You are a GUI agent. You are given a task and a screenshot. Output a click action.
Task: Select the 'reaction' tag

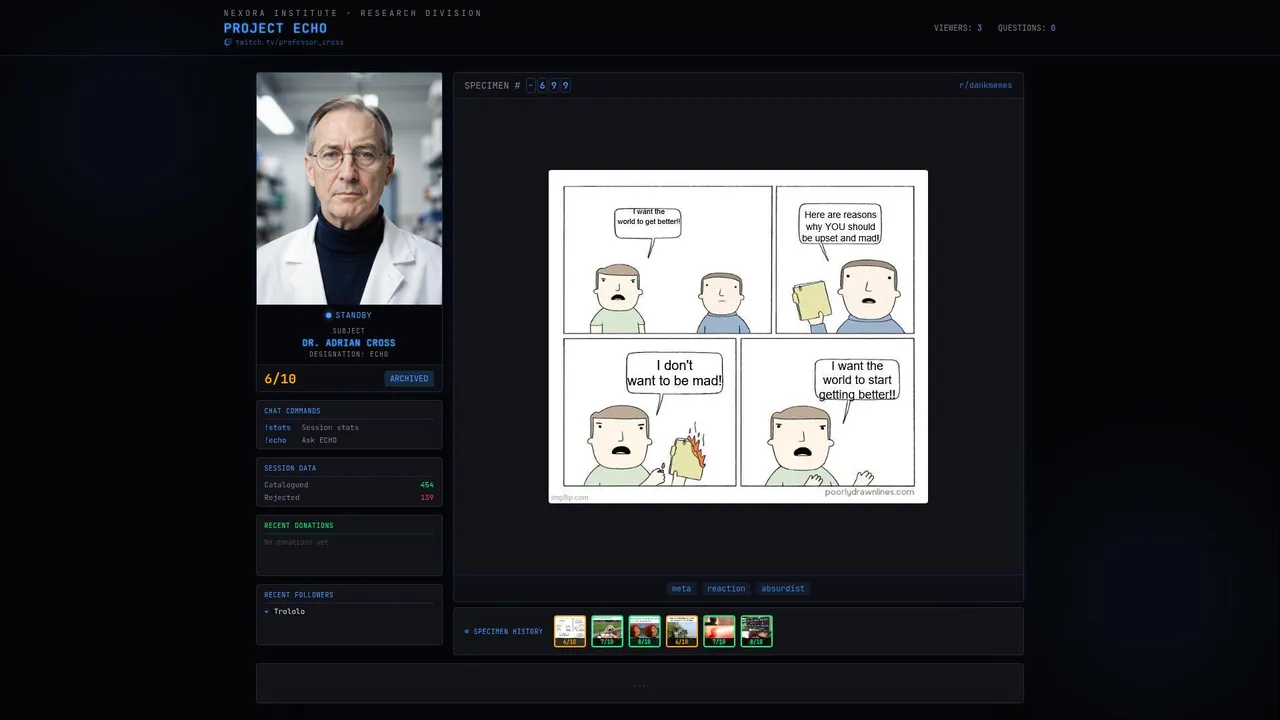point(726,588)
